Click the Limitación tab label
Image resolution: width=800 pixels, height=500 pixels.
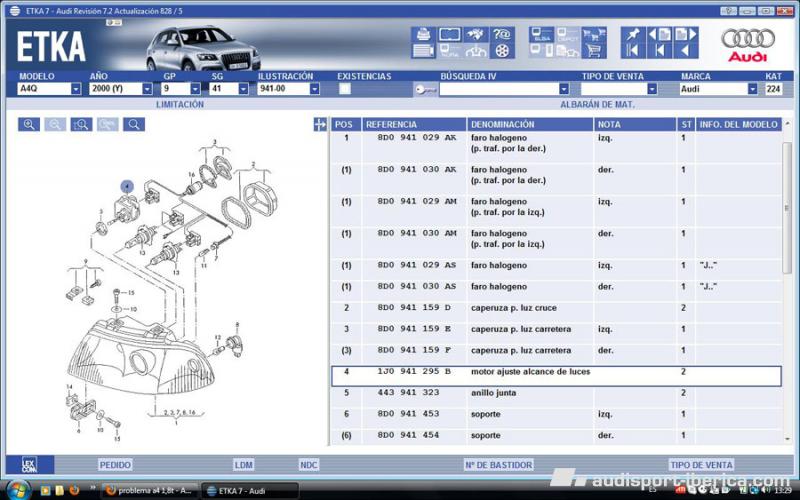(180, 105)
